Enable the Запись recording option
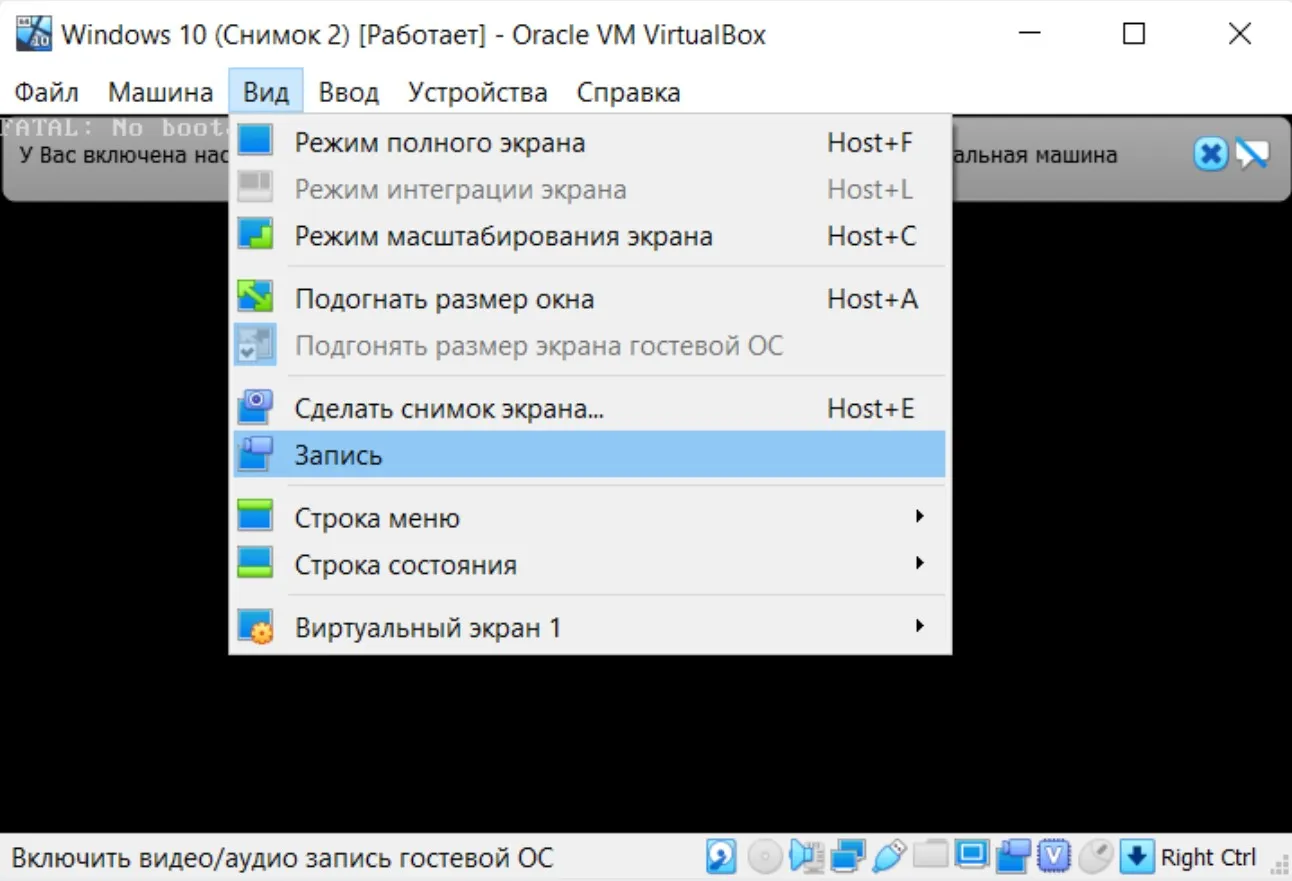The height and width of the screenshot is (881, 1292). click(x=588, y=455)
